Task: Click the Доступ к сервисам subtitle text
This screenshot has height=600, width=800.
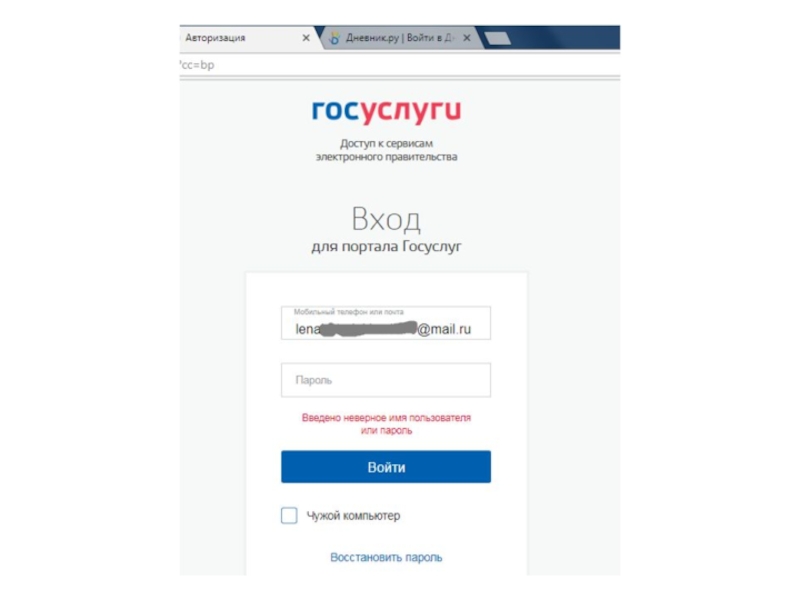Action: 386,150
